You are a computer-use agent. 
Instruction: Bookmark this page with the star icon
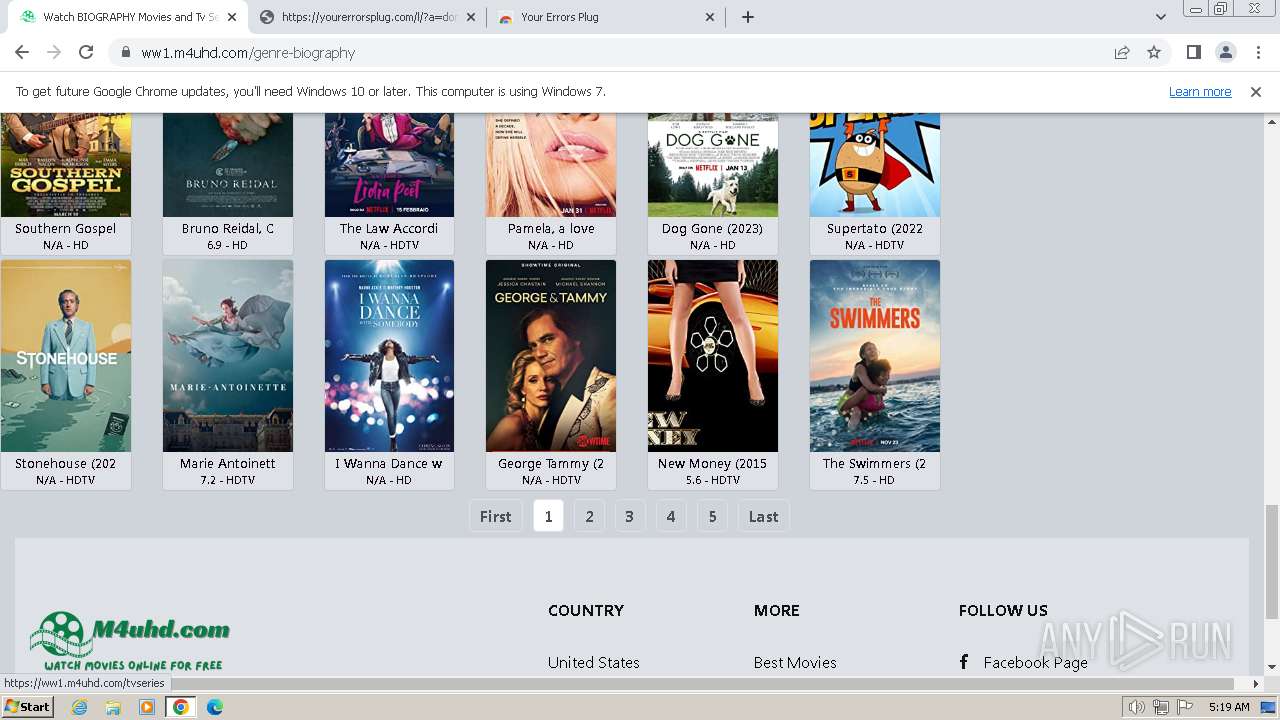point(1154,53)
